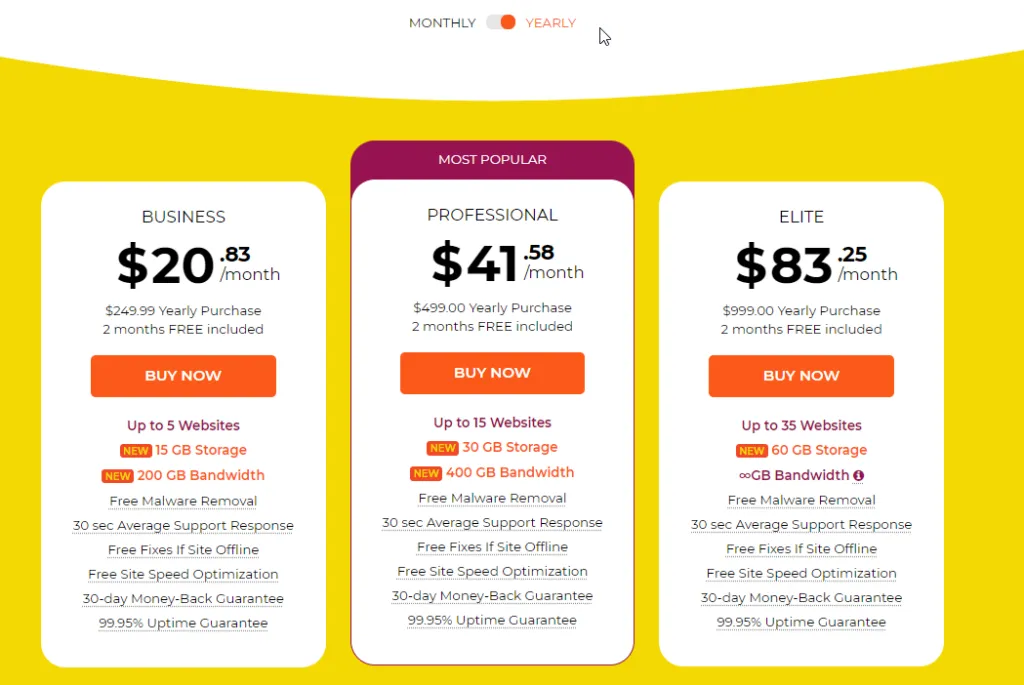Image resolution: width=1024 pixels, height=685 pixels.
Task: Click 30 sec Average Support Response in Professional
Action: [492, 522]
